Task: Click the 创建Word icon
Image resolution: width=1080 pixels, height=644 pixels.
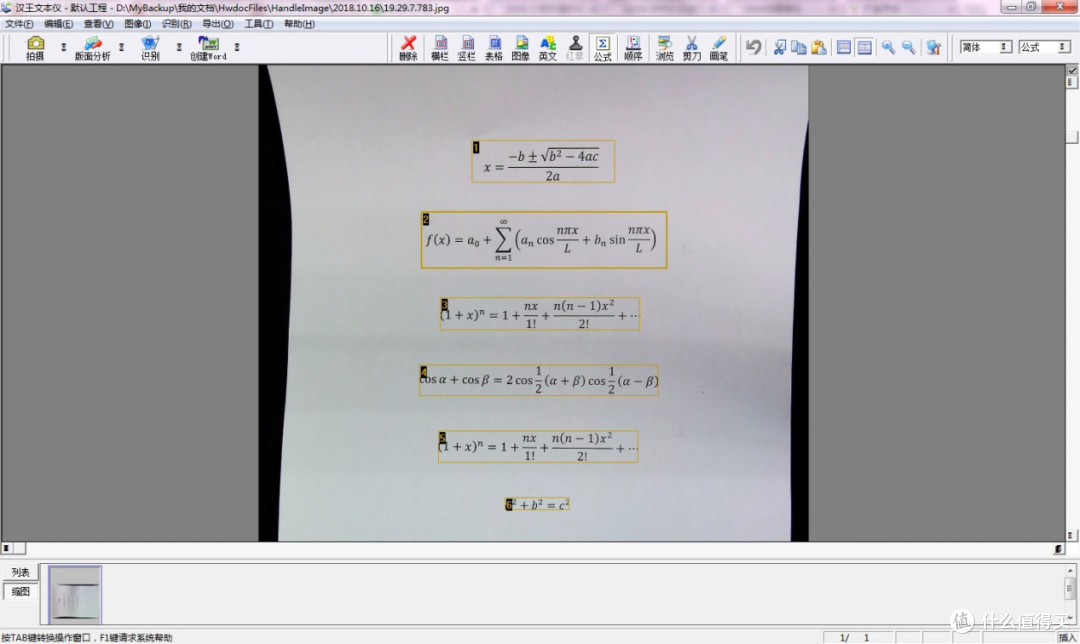Action: point(208,48)
